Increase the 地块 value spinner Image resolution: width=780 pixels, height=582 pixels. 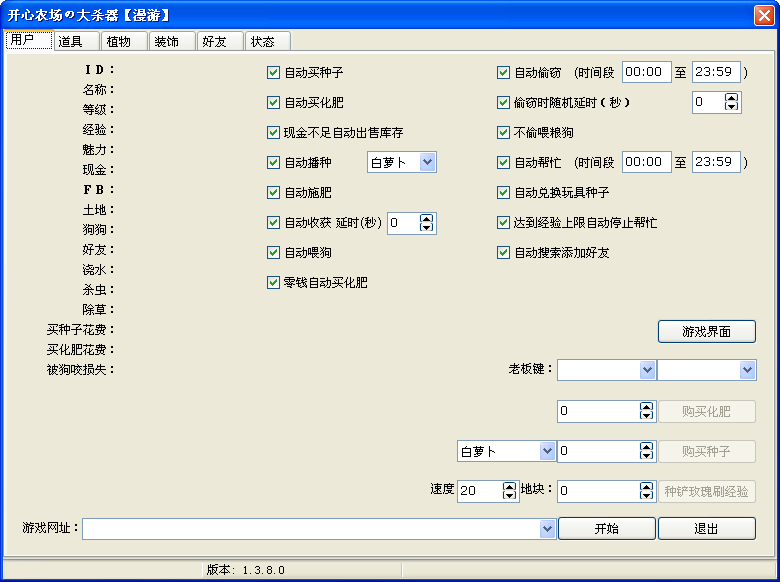point(646,486)
